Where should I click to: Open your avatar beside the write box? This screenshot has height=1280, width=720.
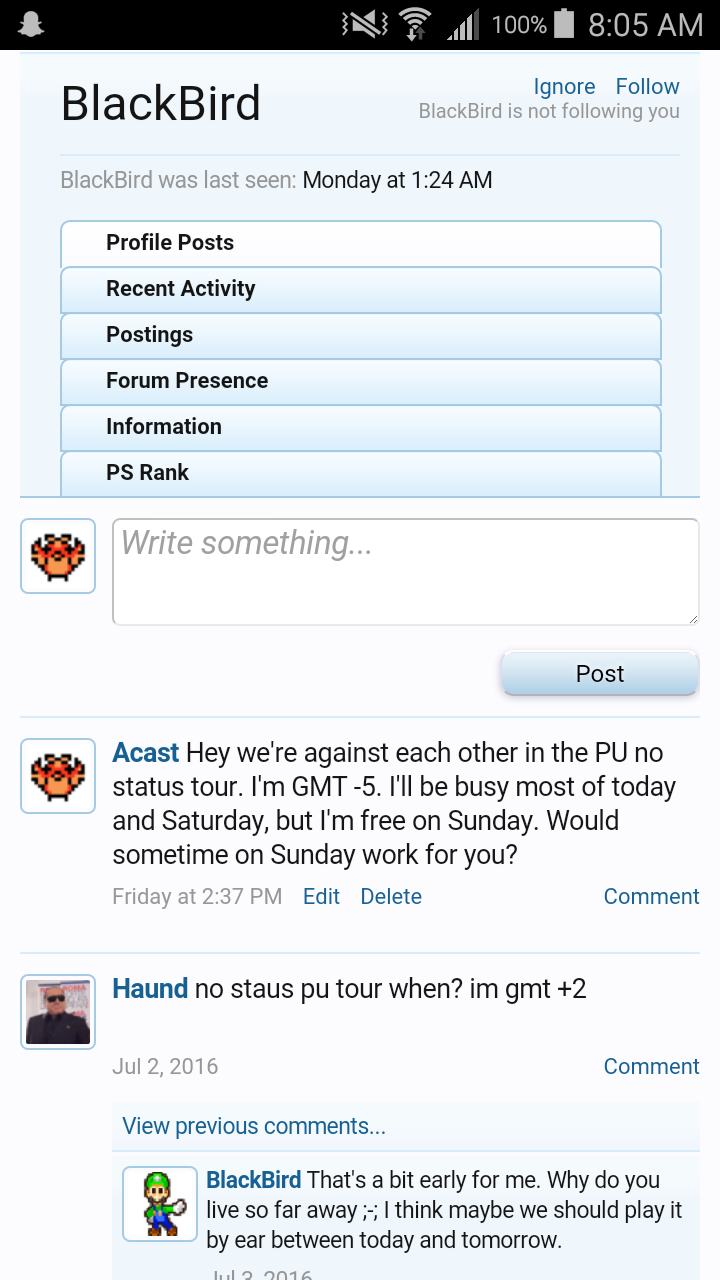(58, 556)
